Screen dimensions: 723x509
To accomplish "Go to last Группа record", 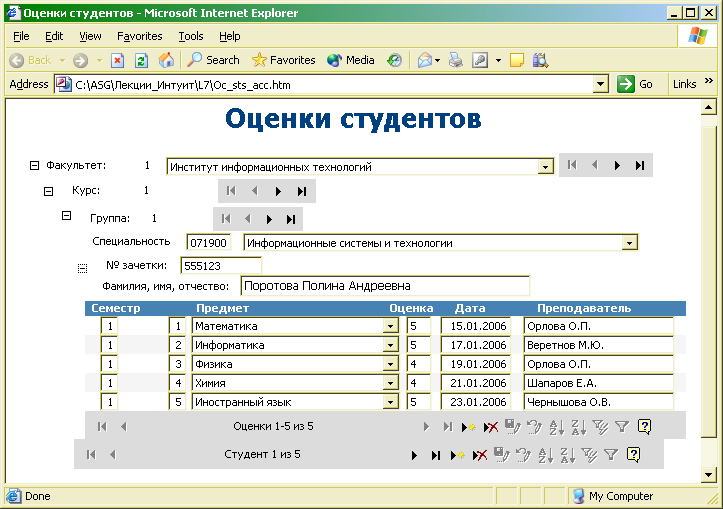I will [x=290, y=219].
